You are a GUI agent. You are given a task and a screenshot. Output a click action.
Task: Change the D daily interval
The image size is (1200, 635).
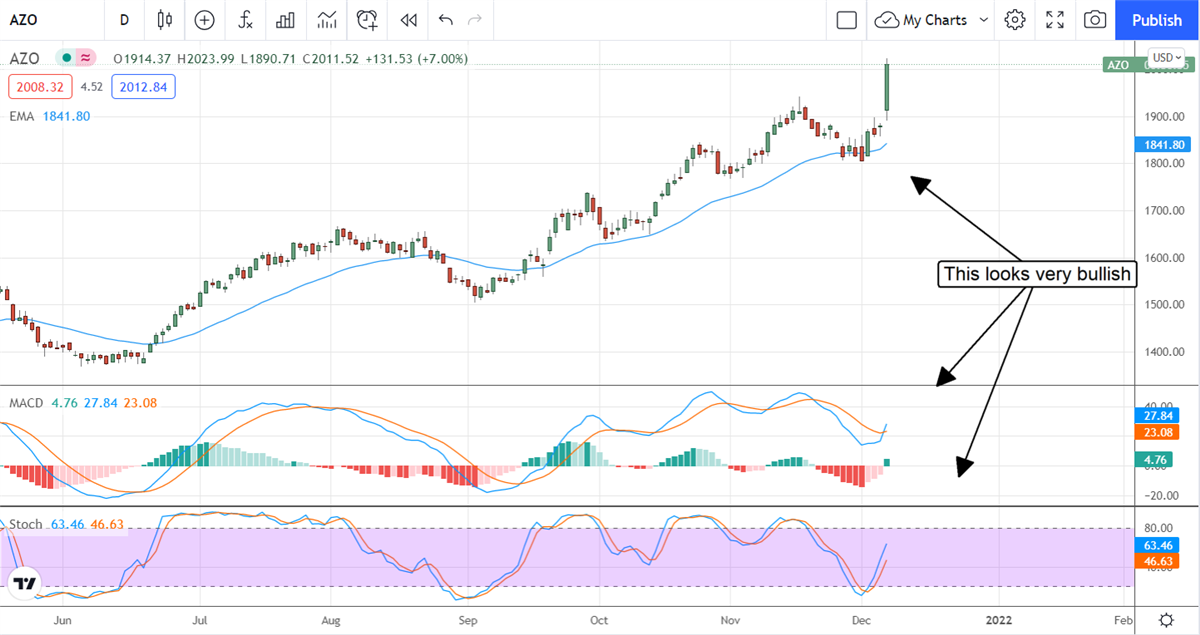[124, 19]
